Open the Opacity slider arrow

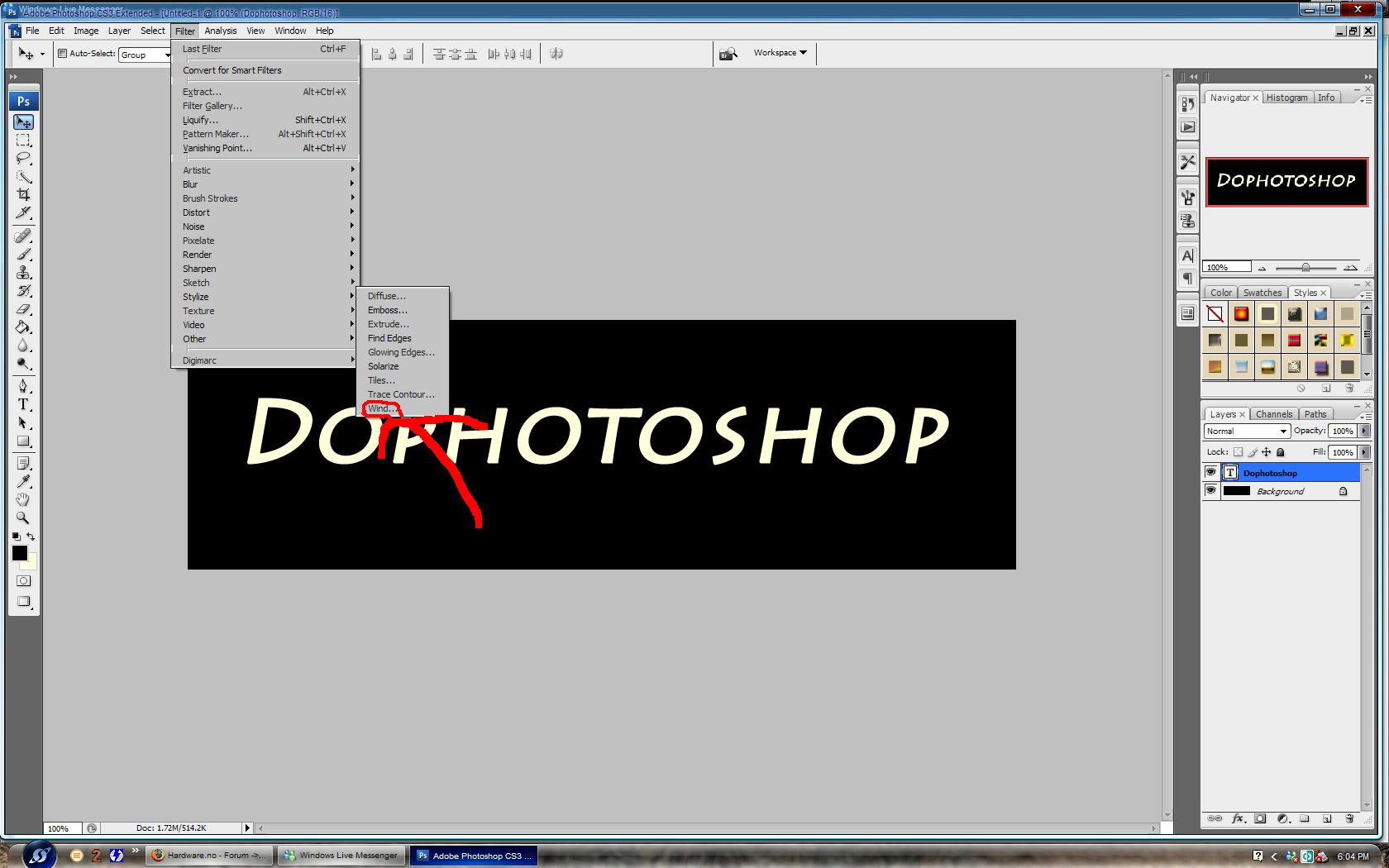(x=1364, y=431)
